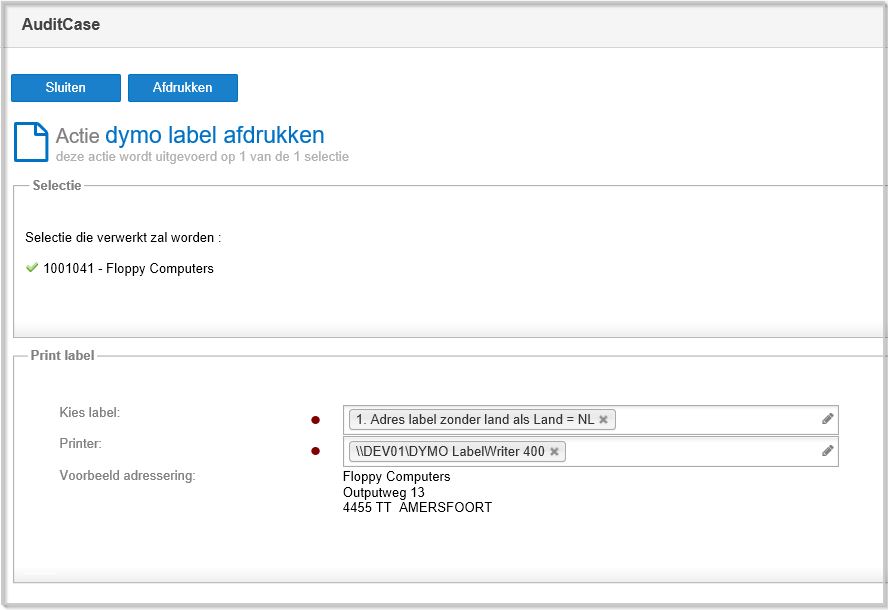Screen dimensions: 888x610
Task: Open the Printer selection field
Action: point(591,451)
